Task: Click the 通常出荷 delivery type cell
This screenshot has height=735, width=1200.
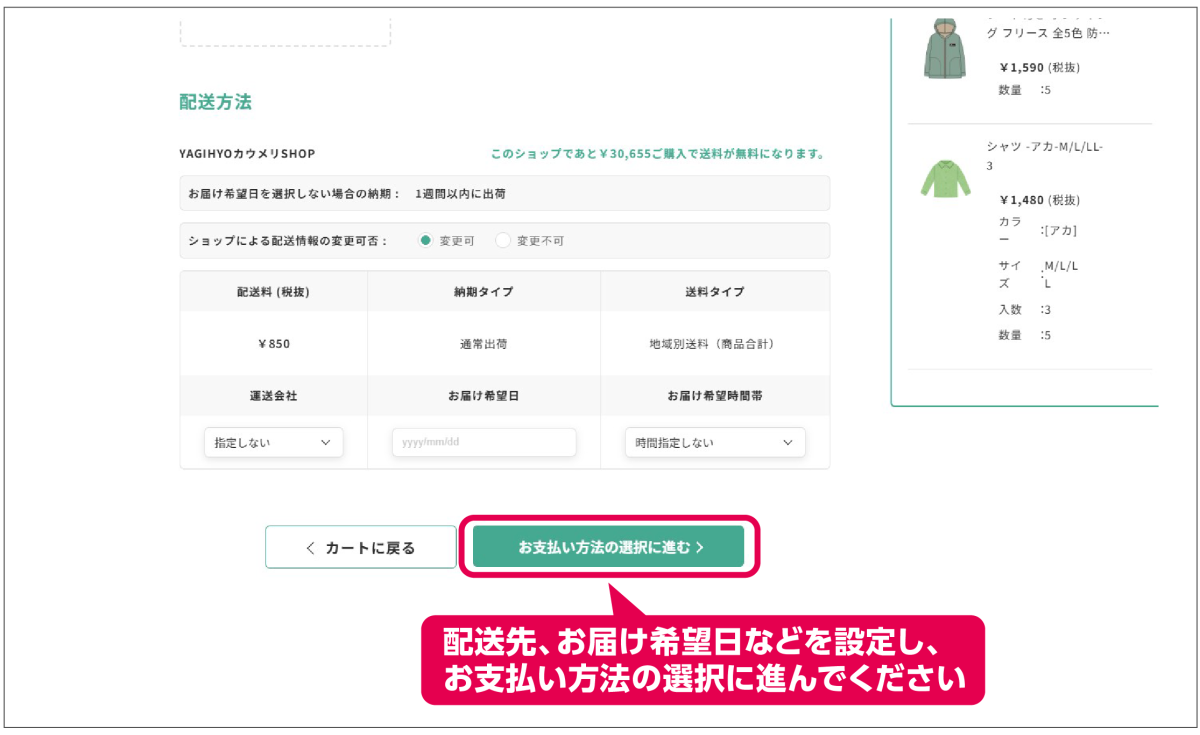Action: [484, 344]
